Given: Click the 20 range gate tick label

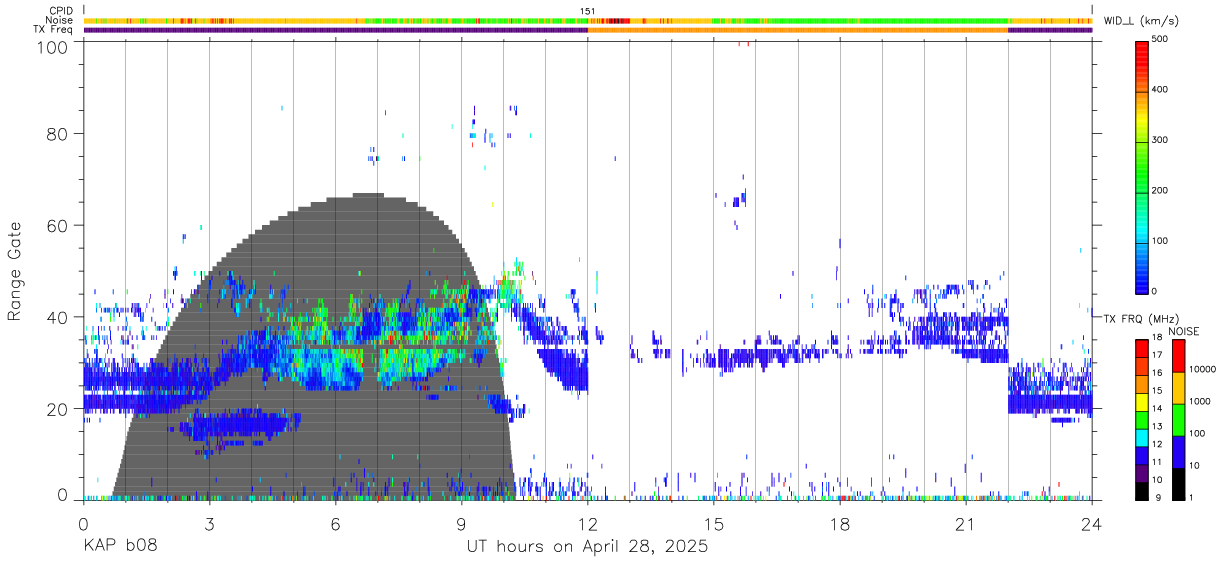Looking at the screenshot, I should [x=56, y=409].
